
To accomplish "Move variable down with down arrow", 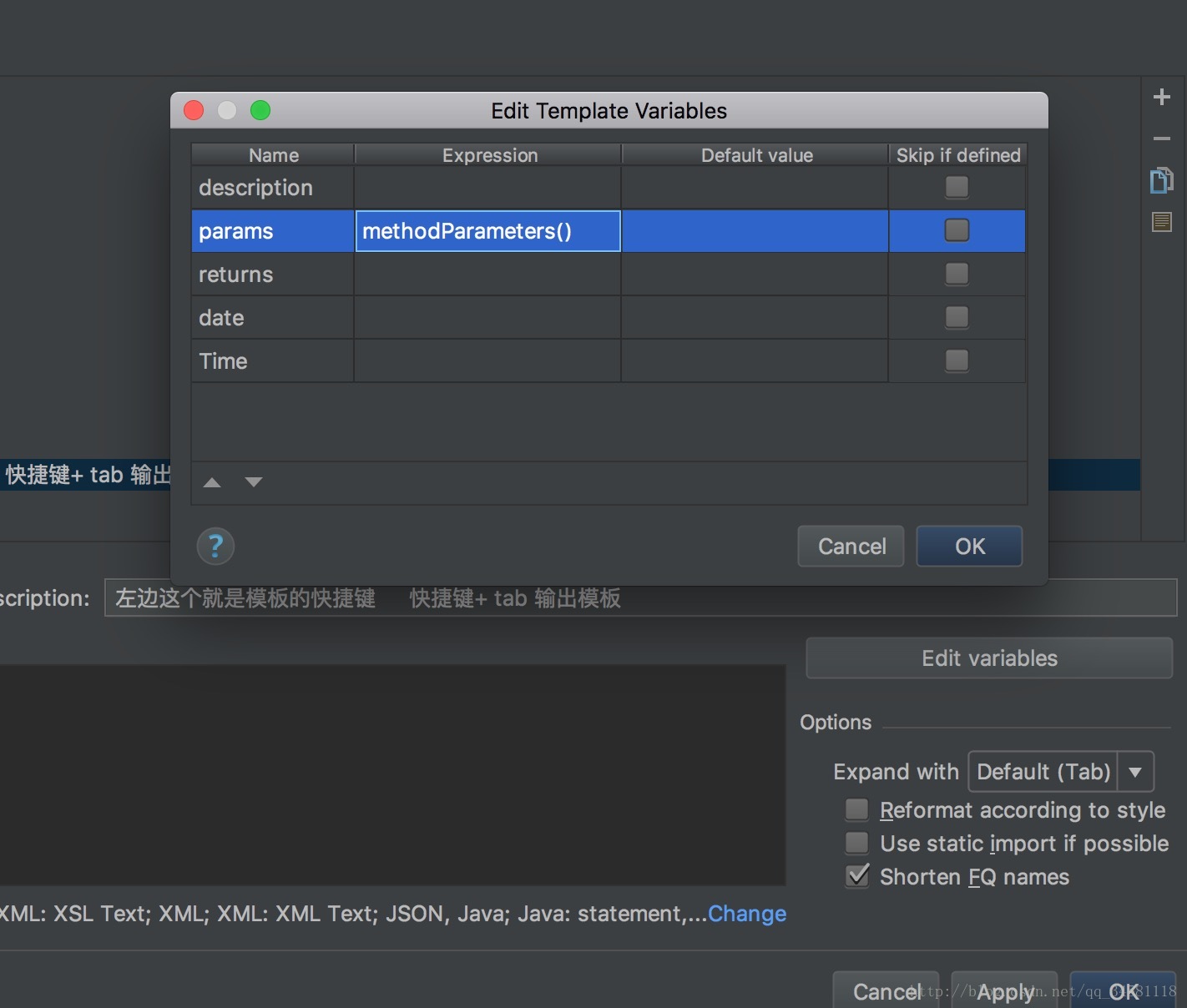I will [x=254, y=482].
